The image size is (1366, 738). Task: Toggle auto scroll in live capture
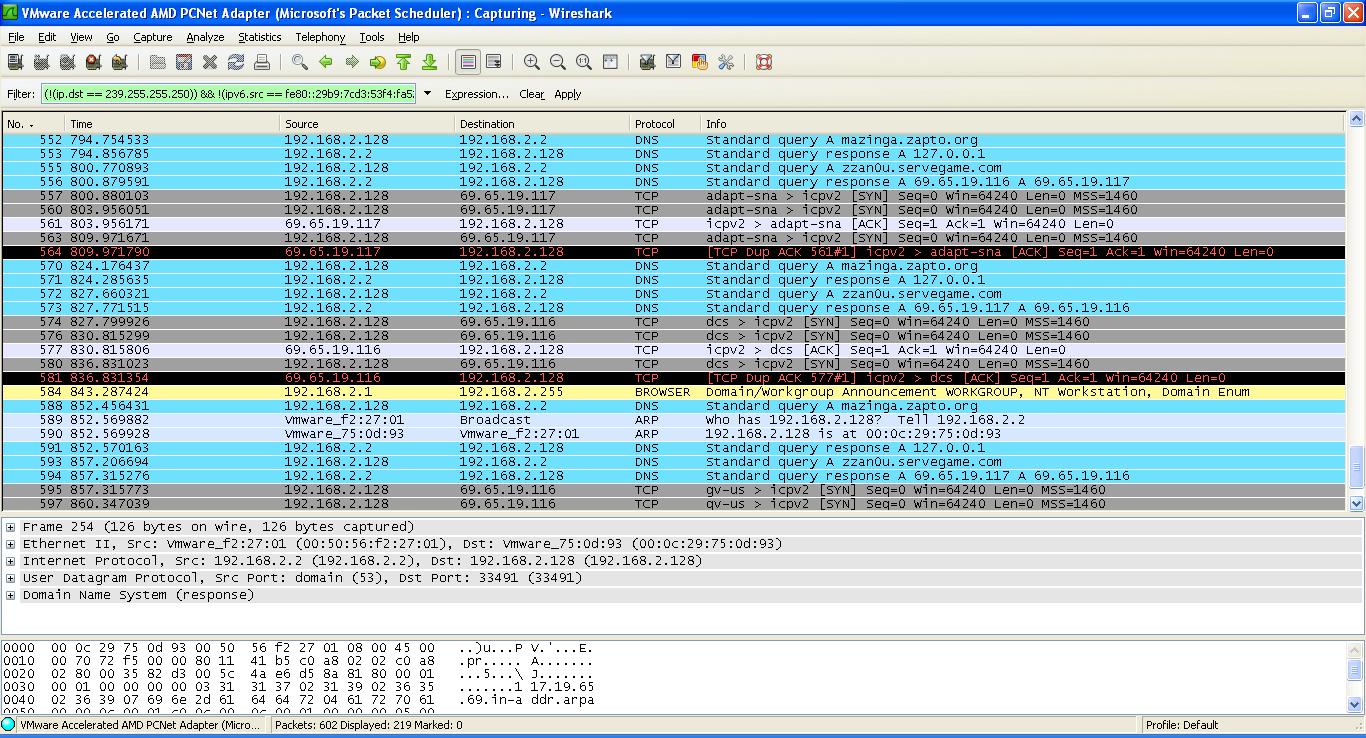tap(494, 62)
